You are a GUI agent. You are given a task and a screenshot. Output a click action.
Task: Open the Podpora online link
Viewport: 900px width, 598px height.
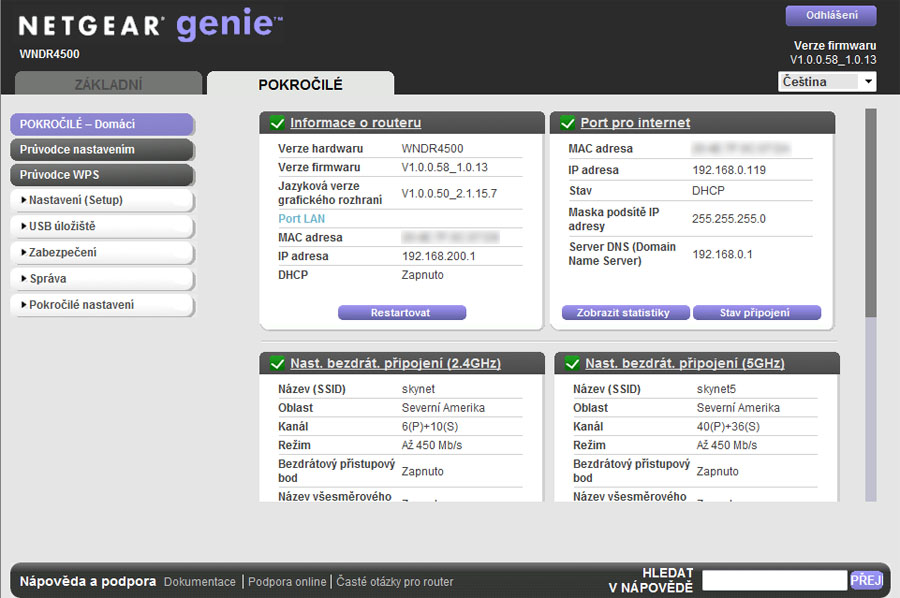(287, 582)
